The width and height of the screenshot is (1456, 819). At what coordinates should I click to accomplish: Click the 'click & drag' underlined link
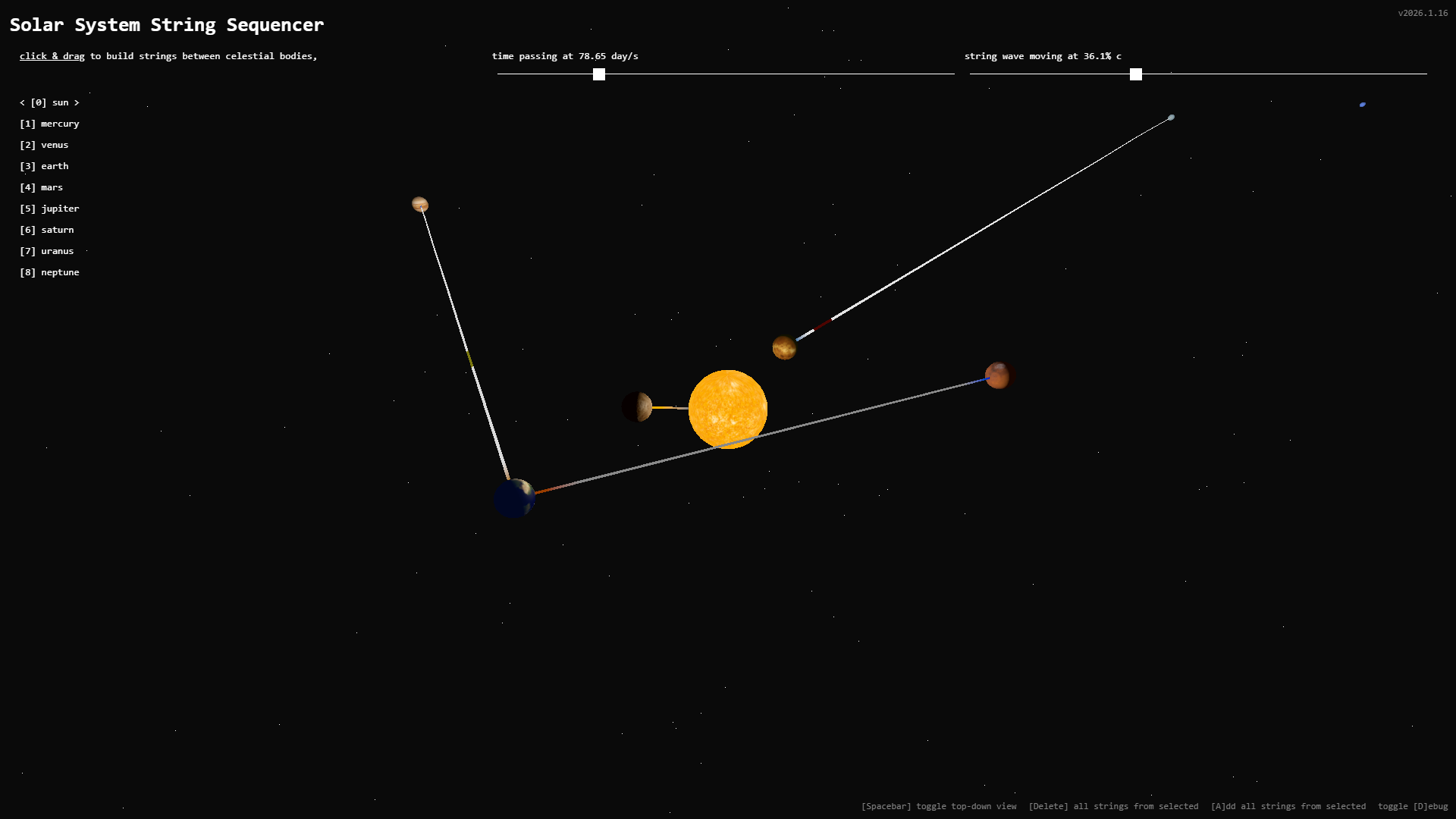pyautogui.click(x=52, y=56)
